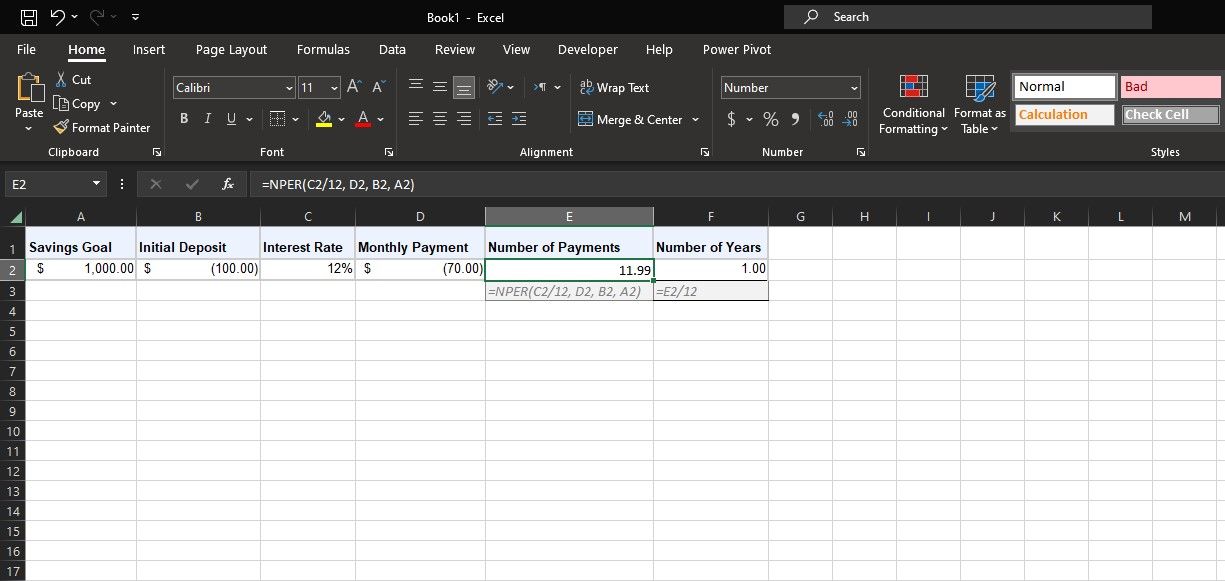Click the Format Painter button

102,127
